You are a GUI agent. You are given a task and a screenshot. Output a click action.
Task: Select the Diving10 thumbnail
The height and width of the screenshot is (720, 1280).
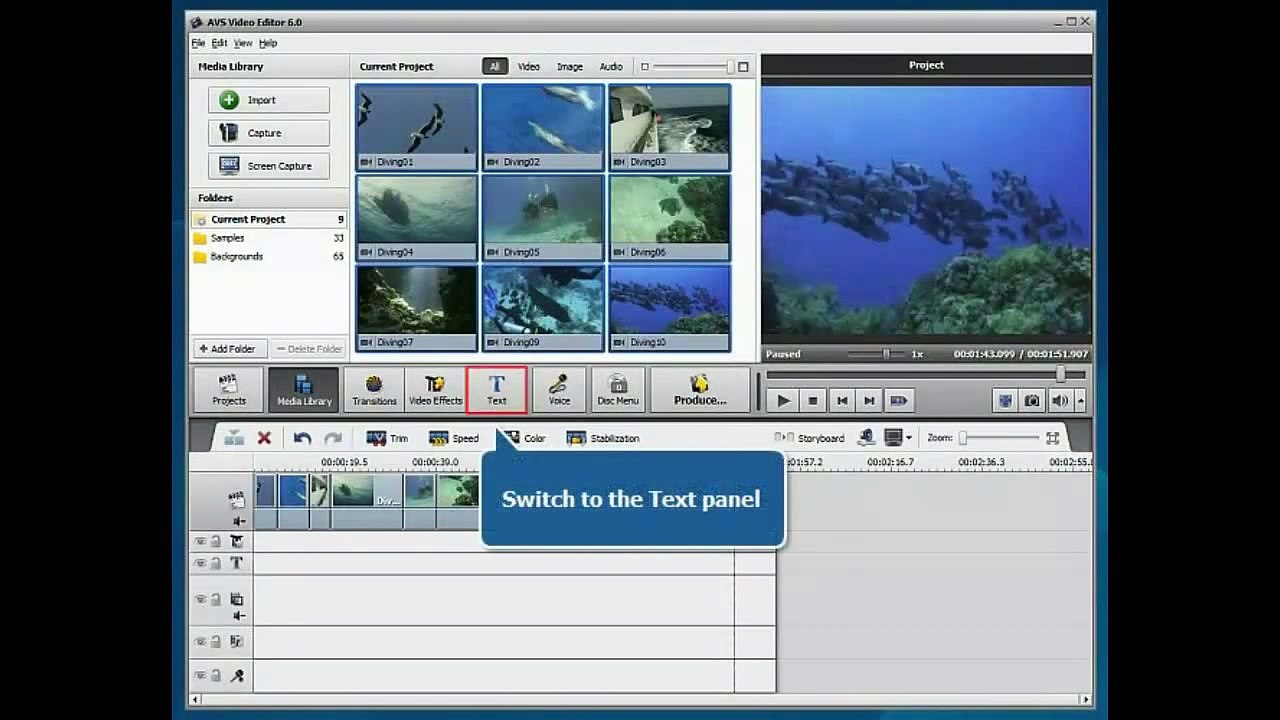(669, 308)
